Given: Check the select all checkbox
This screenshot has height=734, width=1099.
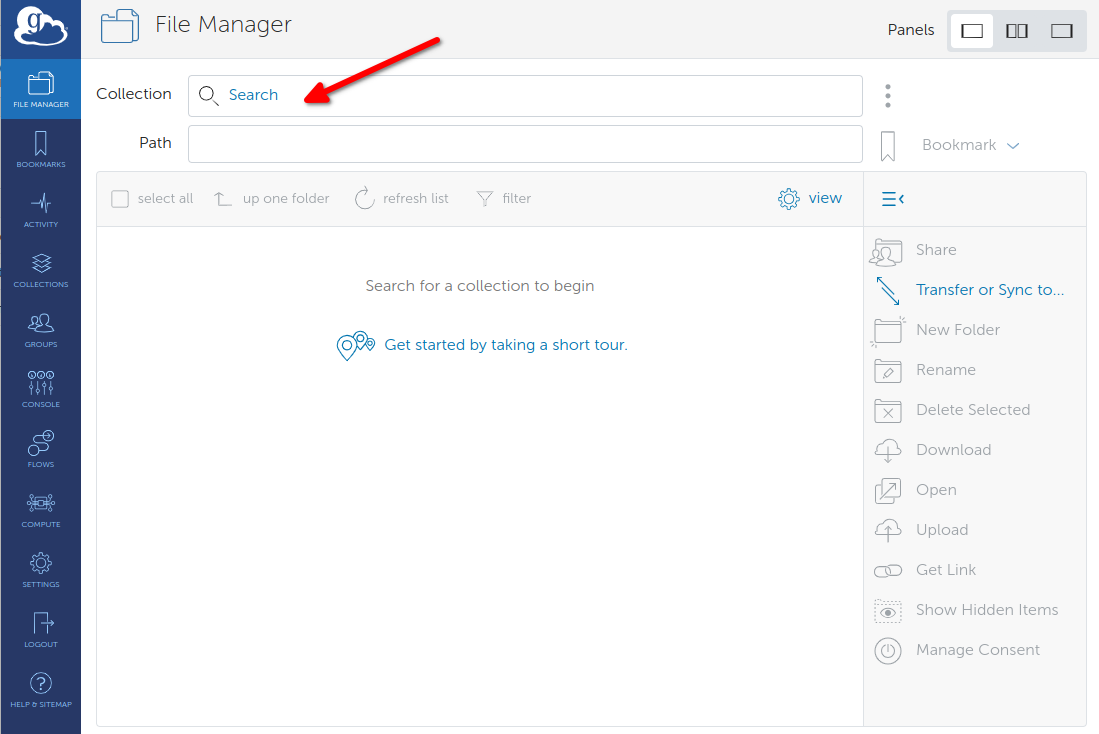Looking at the screenshot, I should coord(120,199).
